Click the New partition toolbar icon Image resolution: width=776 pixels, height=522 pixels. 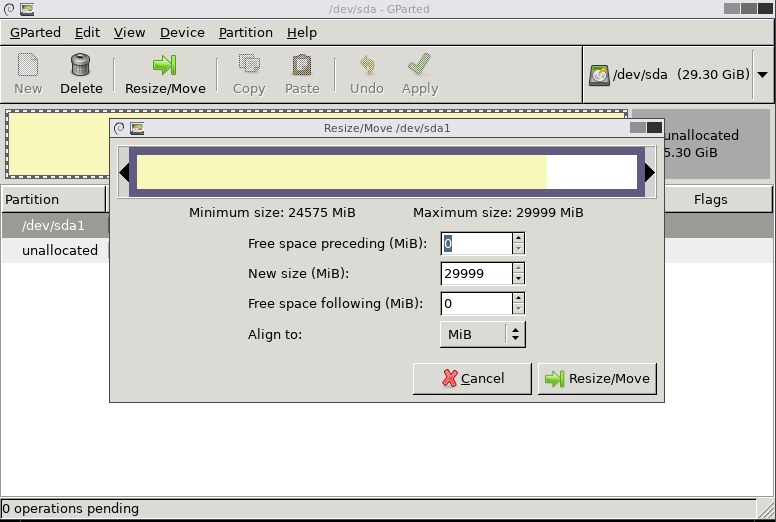coord(28,65)
